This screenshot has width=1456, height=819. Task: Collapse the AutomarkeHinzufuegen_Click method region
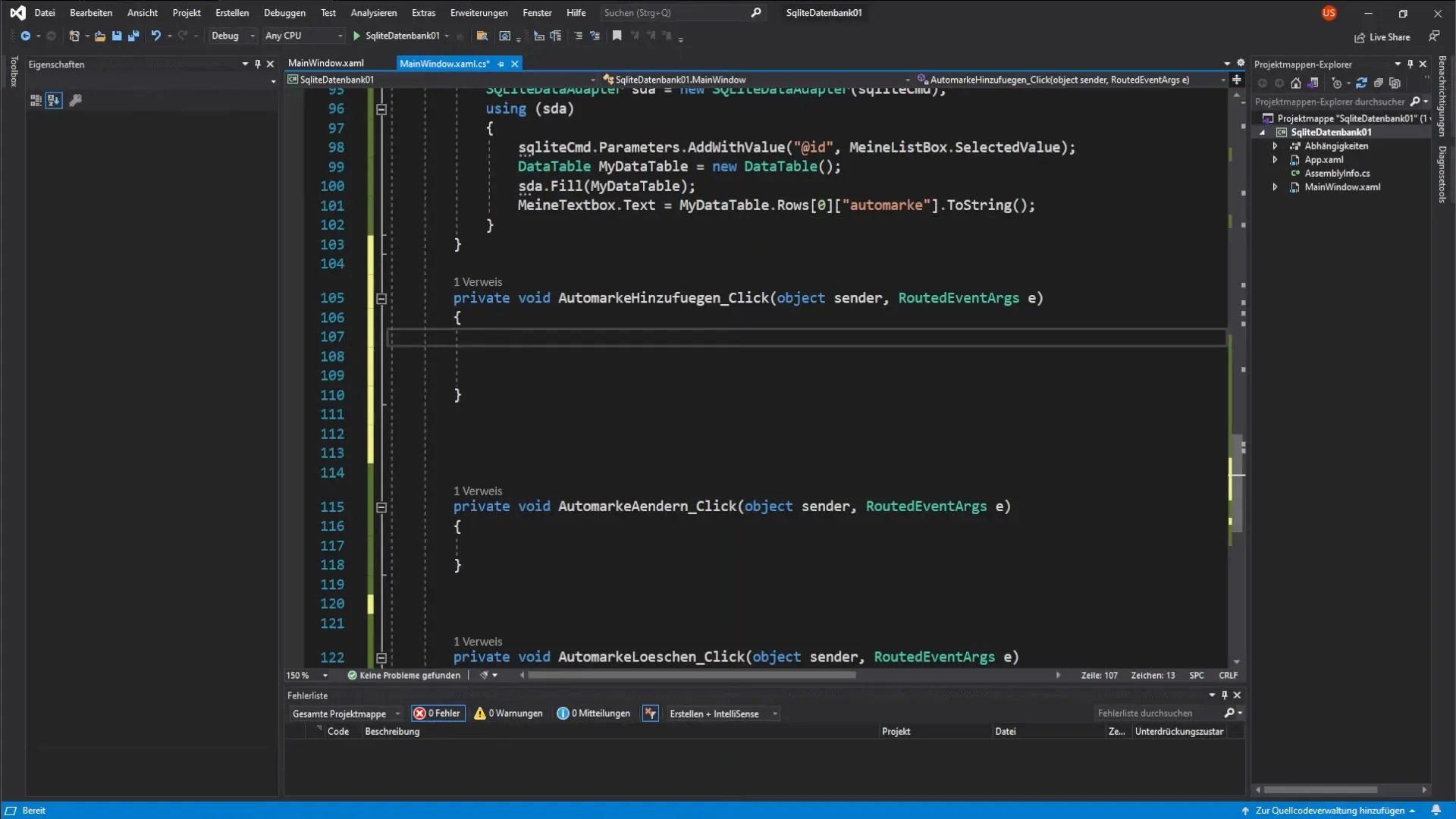(x=381, y=299)
